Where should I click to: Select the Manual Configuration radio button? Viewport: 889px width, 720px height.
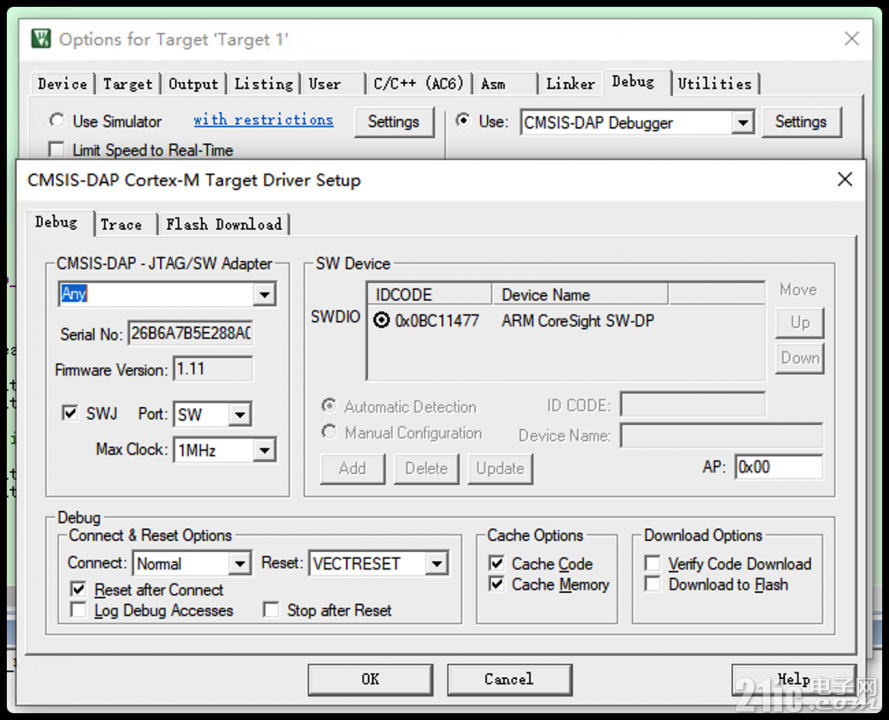[328, 432]
